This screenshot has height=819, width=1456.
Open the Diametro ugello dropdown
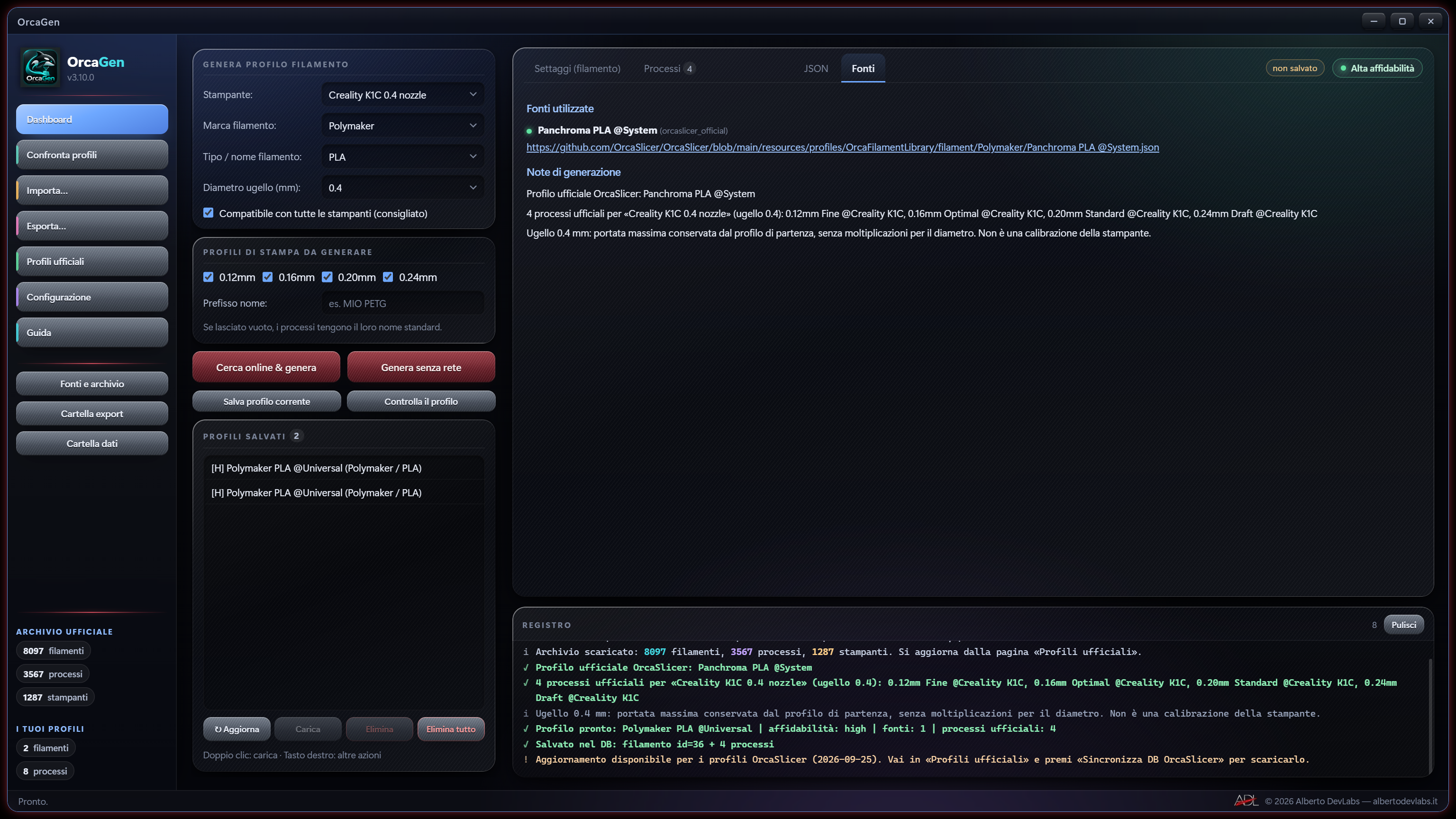(x=402, y=188)
